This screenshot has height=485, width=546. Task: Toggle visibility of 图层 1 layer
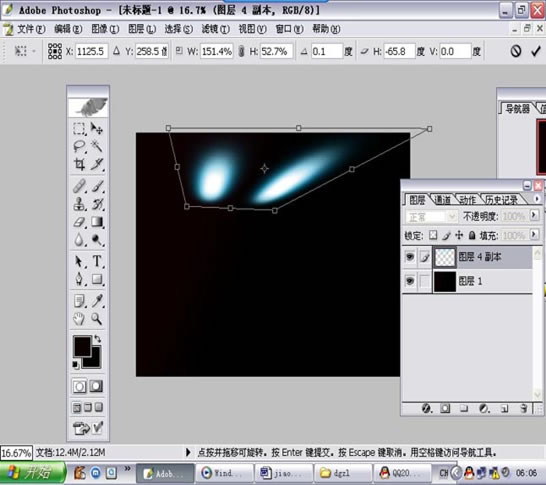coord(410,281)
